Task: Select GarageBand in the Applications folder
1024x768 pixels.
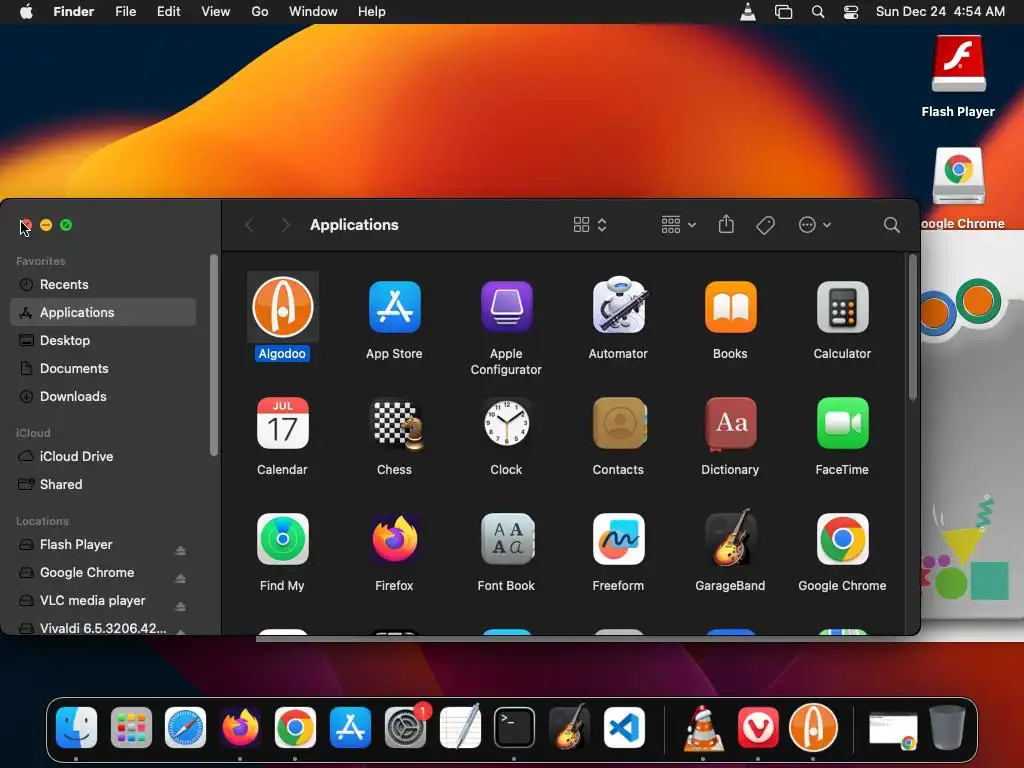Action: pos(731,537)
